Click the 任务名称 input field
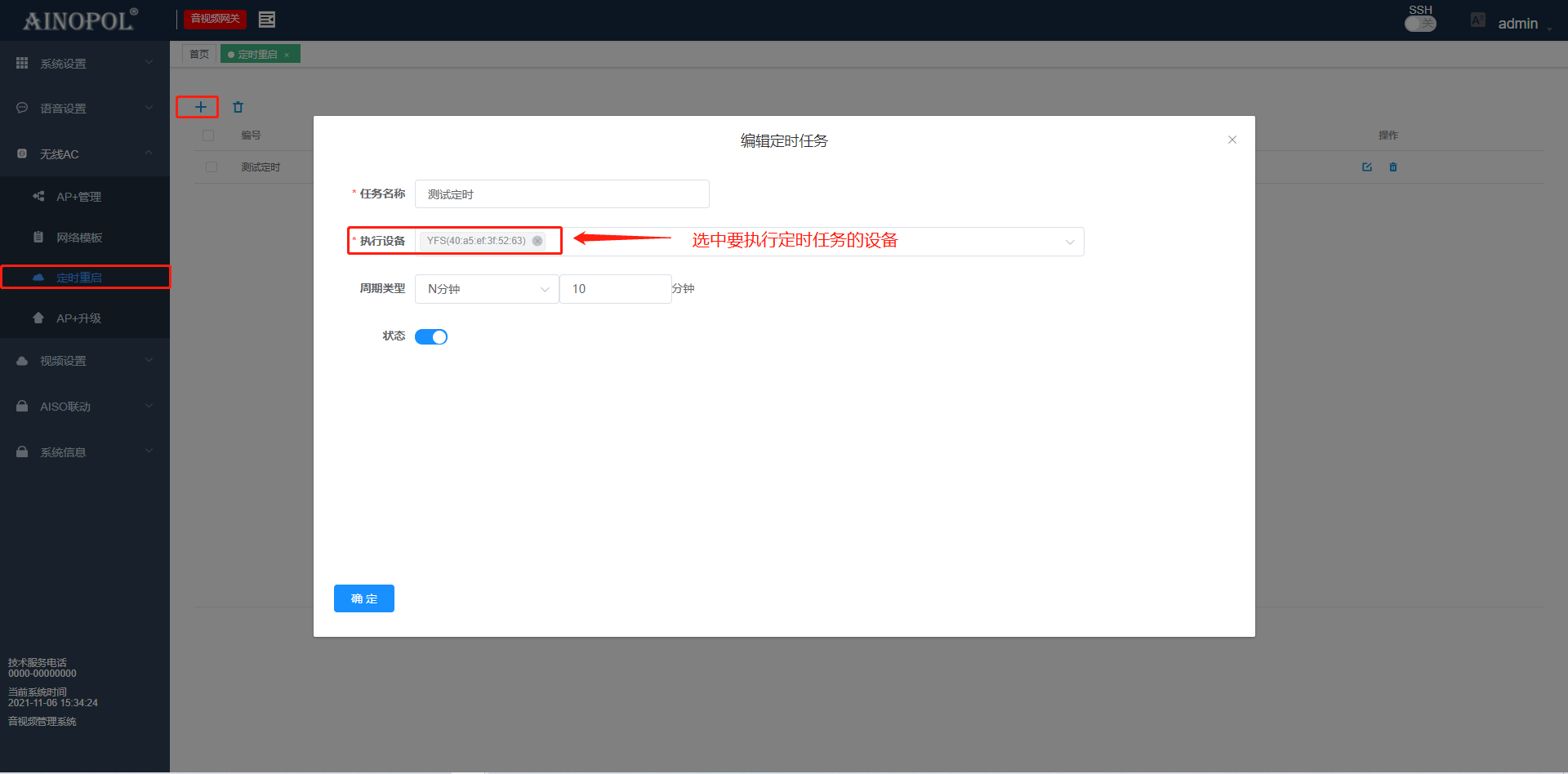The image size is (1568, 774). pyautogui.click(x=562, y=194)
